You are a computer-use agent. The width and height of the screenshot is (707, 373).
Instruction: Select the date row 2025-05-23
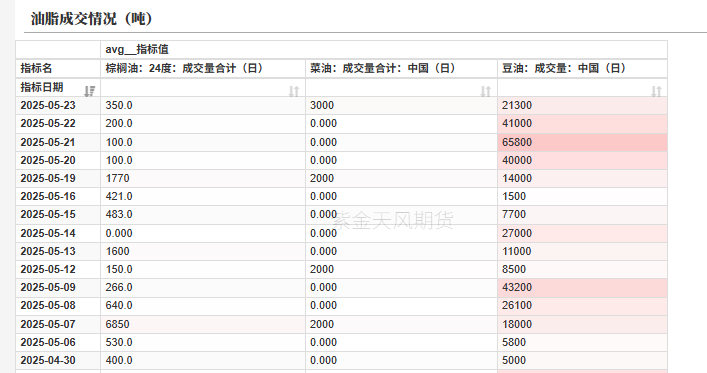[x=58, y=106]
